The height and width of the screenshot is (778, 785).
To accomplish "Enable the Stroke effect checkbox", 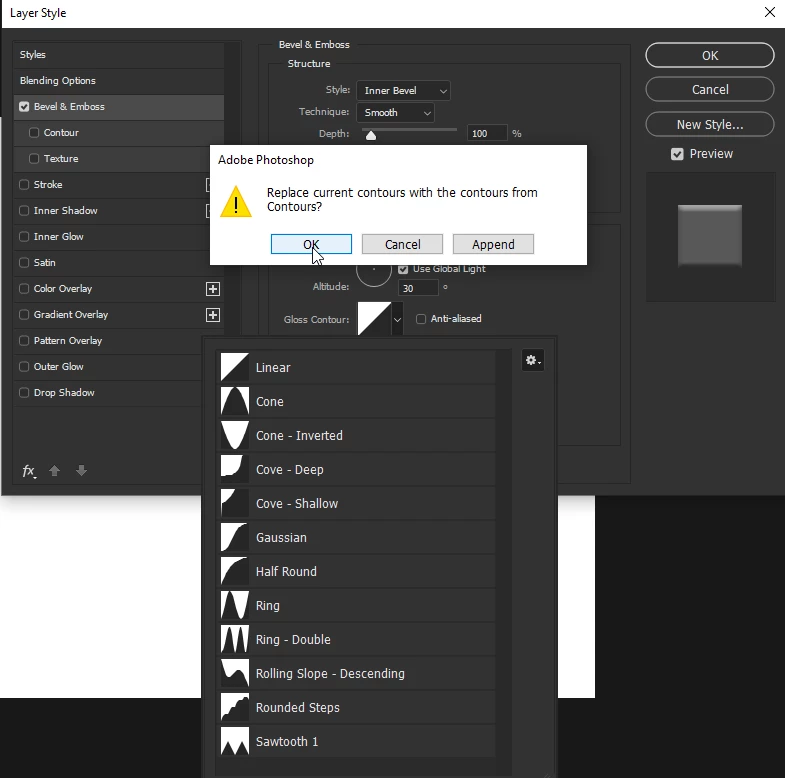I will pos(24,185).
